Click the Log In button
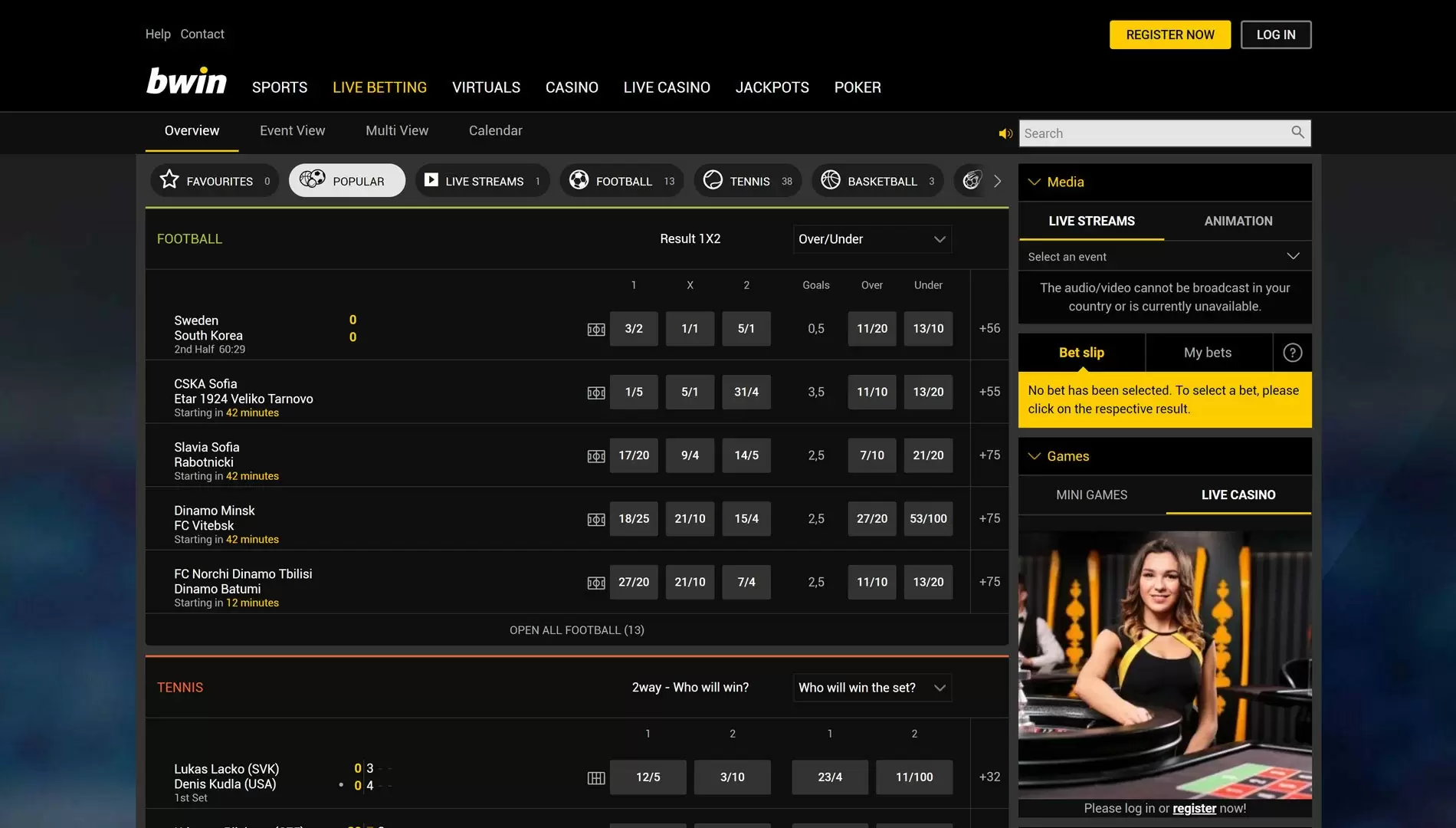This screenshot has height=828, width=1456. 1276,34
